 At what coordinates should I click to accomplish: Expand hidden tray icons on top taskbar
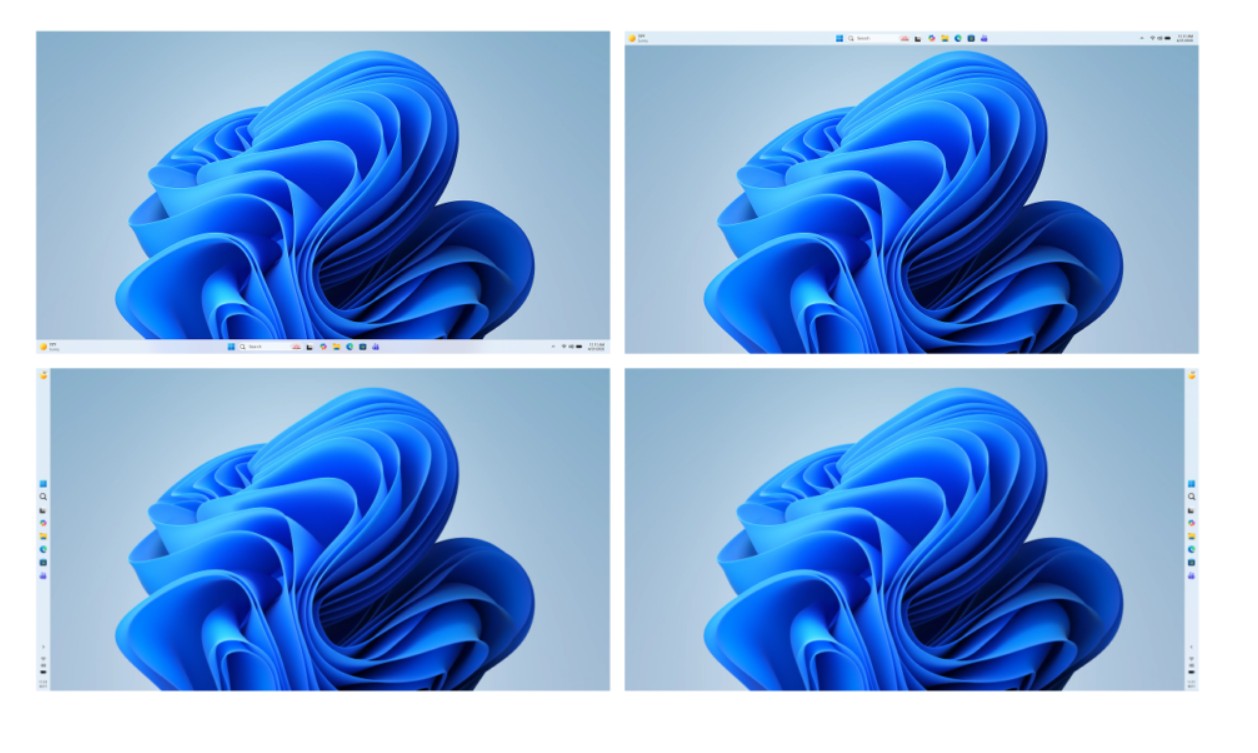point(1141,38)
